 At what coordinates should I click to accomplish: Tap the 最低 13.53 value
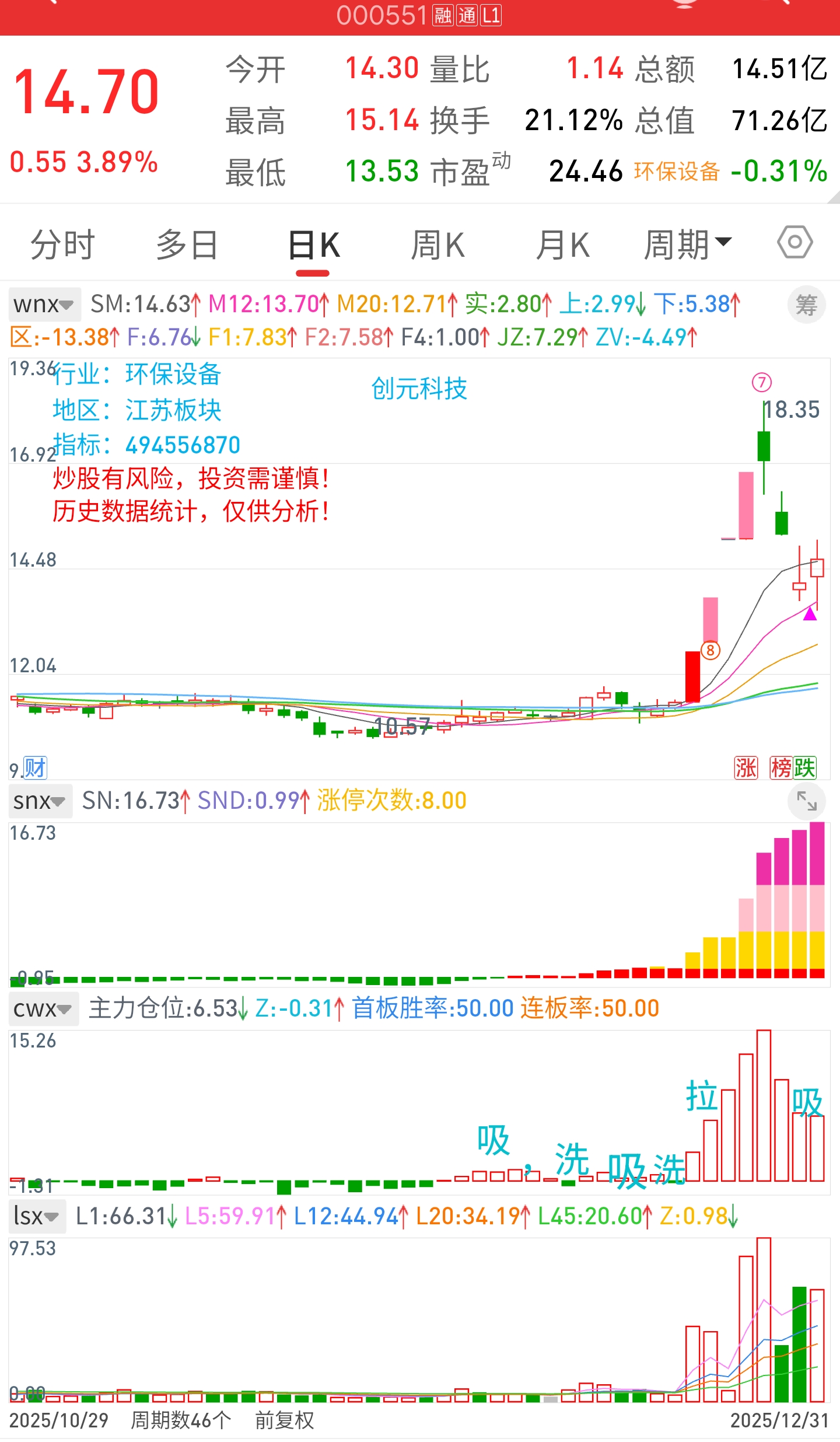click(382, 172)
